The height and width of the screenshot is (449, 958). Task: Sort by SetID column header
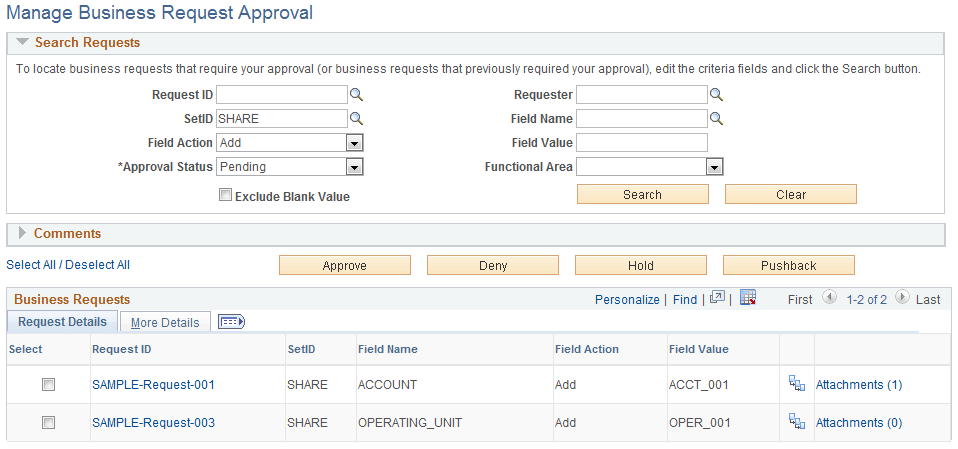pos(301,349)
